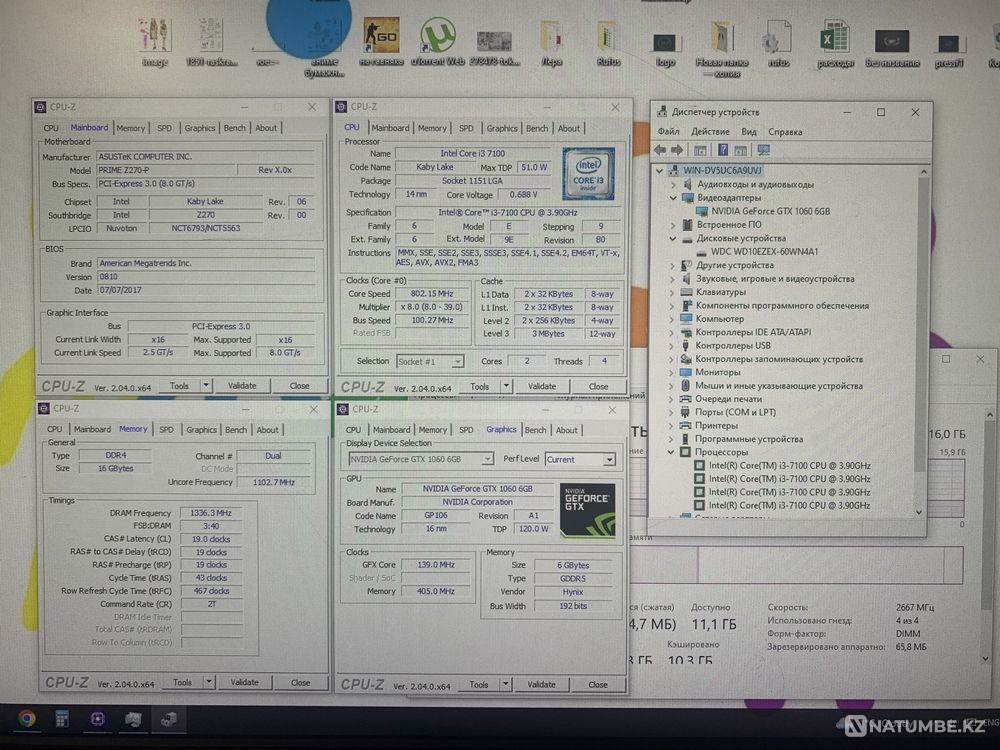Open Chrome from the taskbar

tap(26, 719)
